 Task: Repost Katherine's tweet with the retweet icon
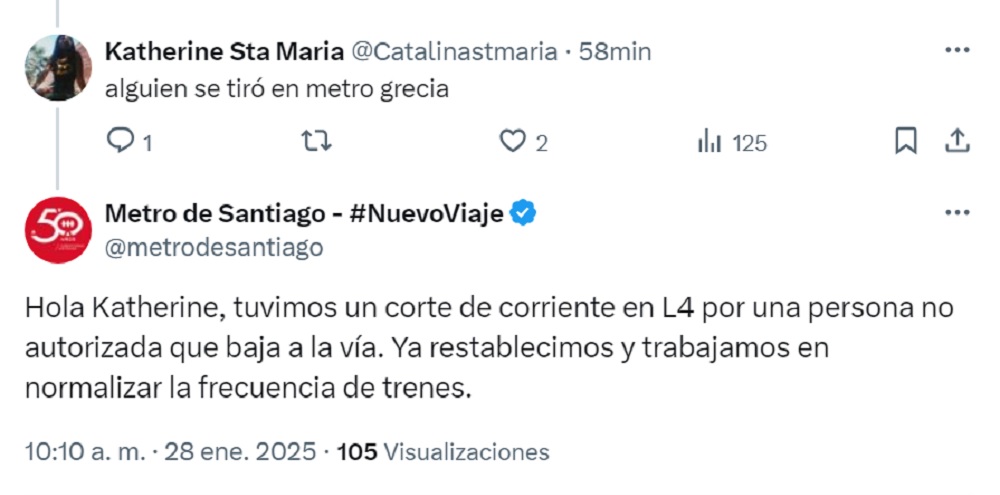pyautogui.click(x=316, y=142)
